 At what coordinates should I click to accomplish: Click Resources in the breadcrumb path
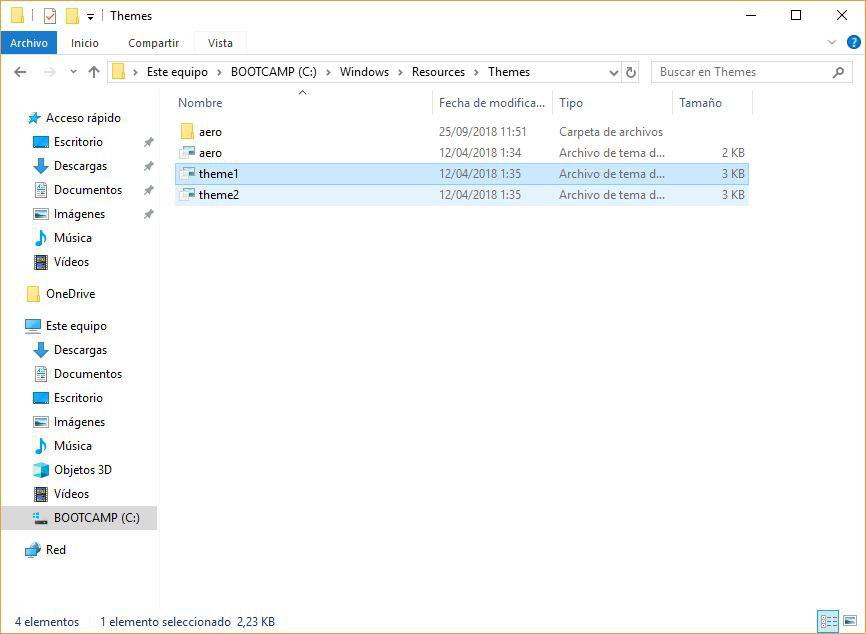tap(438, 72)
